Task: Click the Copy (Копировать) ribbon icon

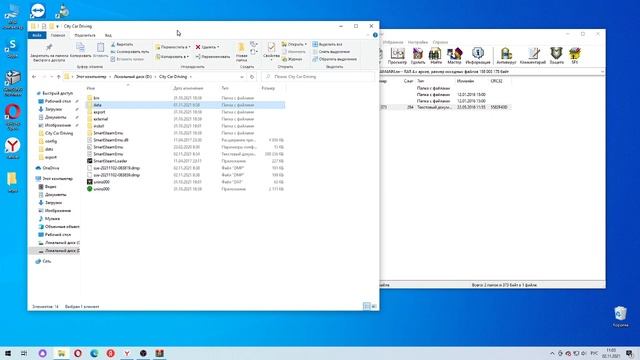Action: coord(80,50)
